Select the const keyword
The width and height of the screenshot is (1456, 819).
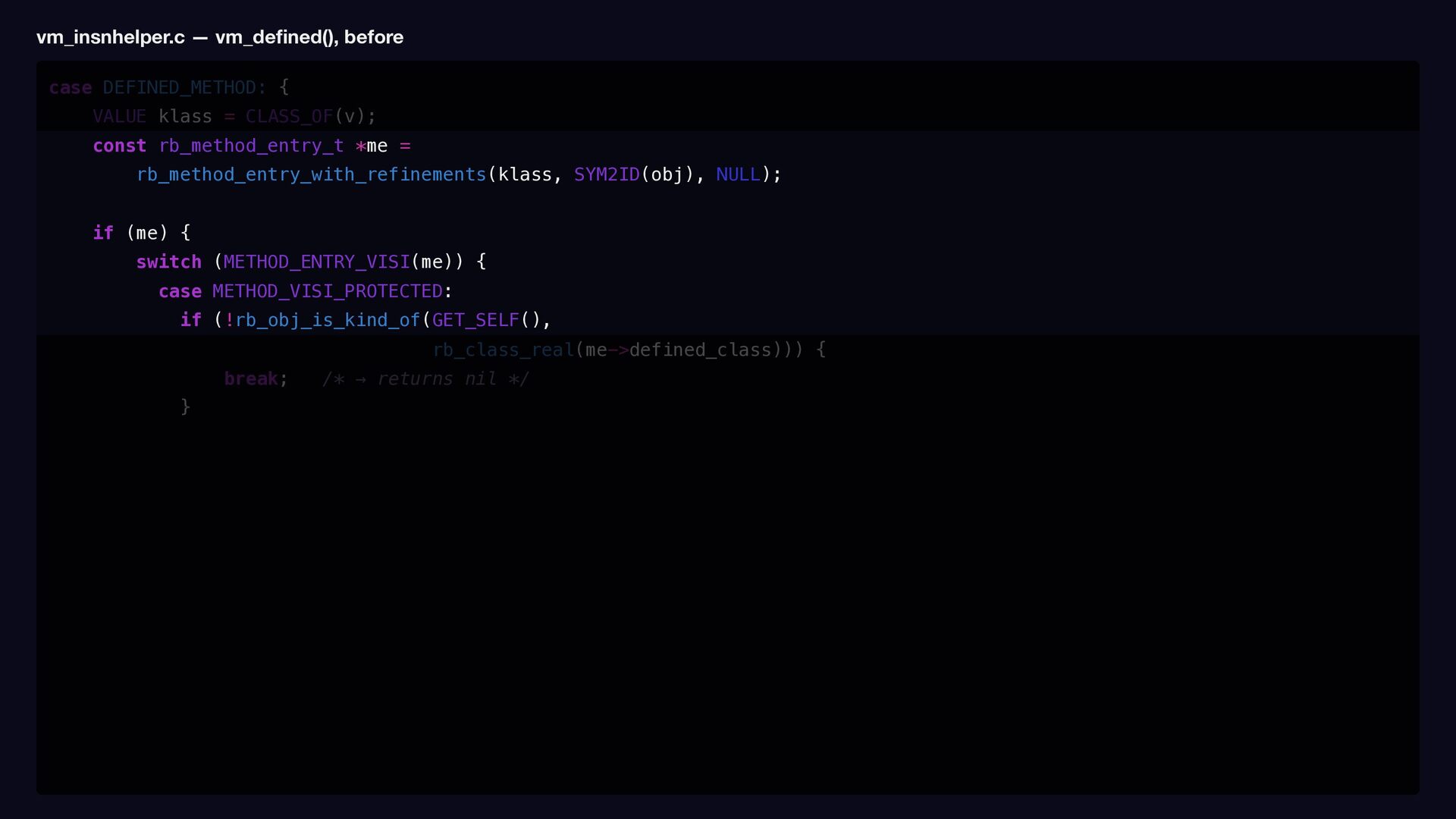point(120,146)
